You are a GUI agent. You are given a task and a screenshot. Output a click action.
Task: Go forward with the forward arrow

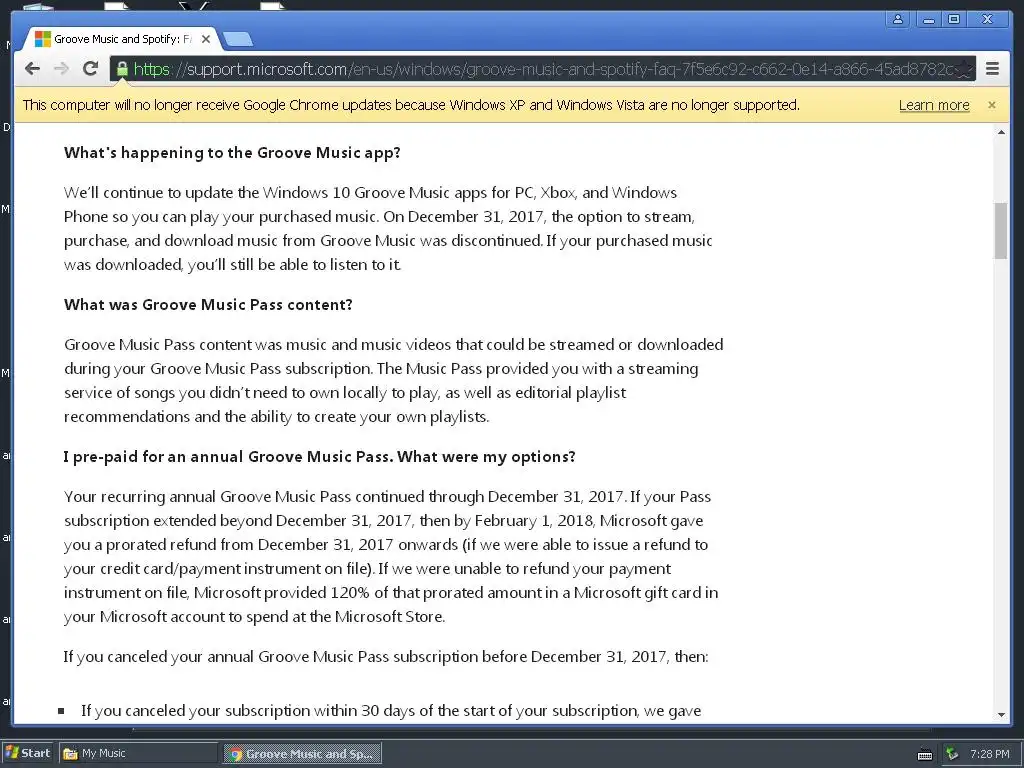pos(61,69)
